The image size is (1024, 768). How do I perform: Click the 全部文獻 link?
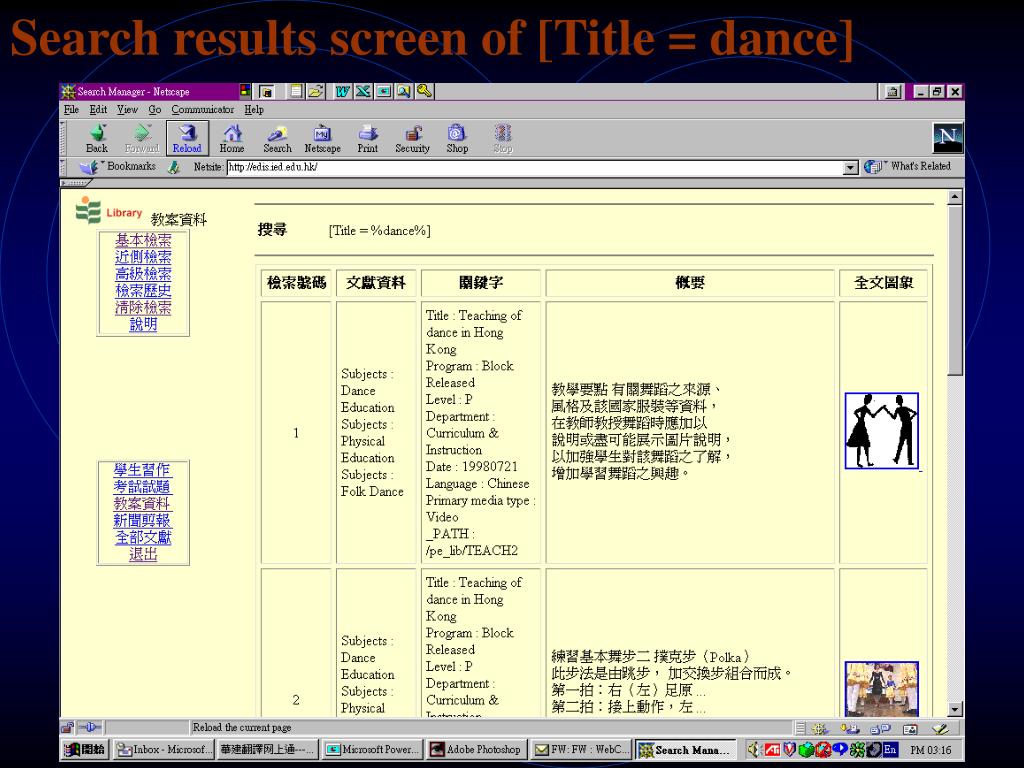143,538
